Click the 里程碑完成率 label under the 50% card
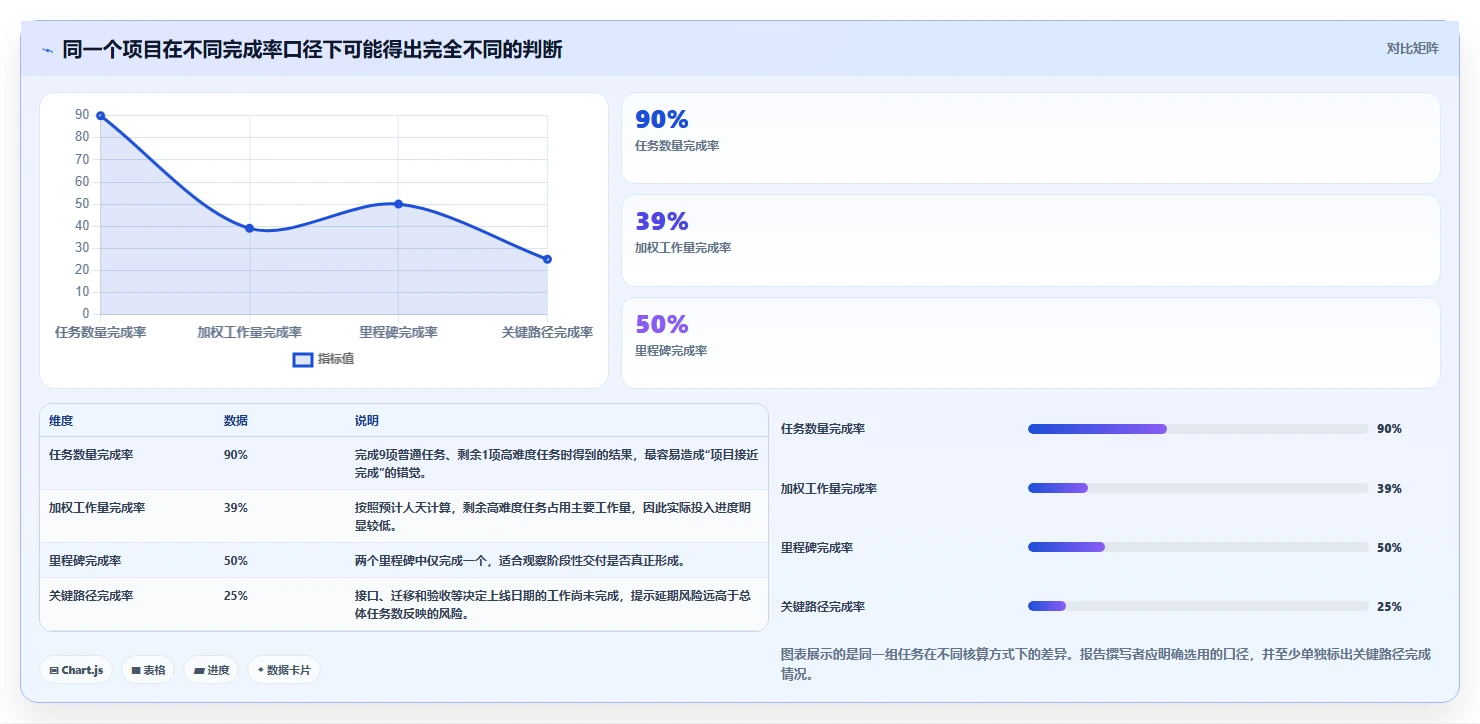Viewport: 1480px width, 724px height. coord(671,351)
